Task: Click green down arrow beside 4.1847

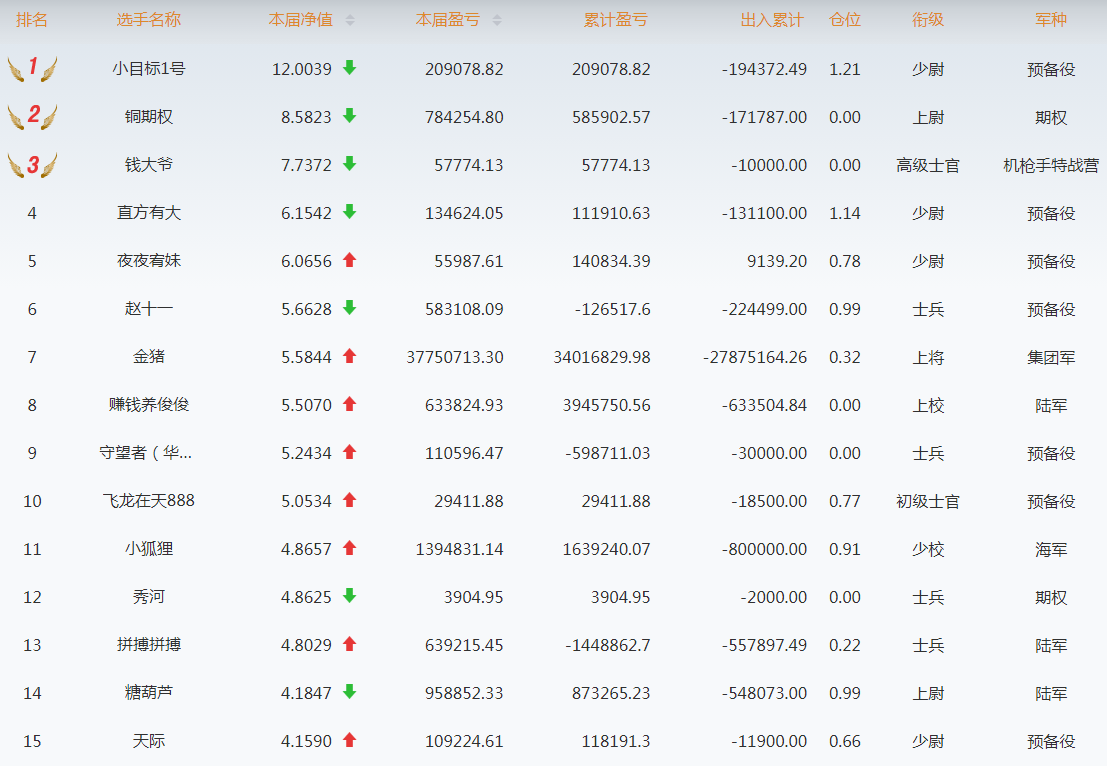Action: tap(349, 692)
